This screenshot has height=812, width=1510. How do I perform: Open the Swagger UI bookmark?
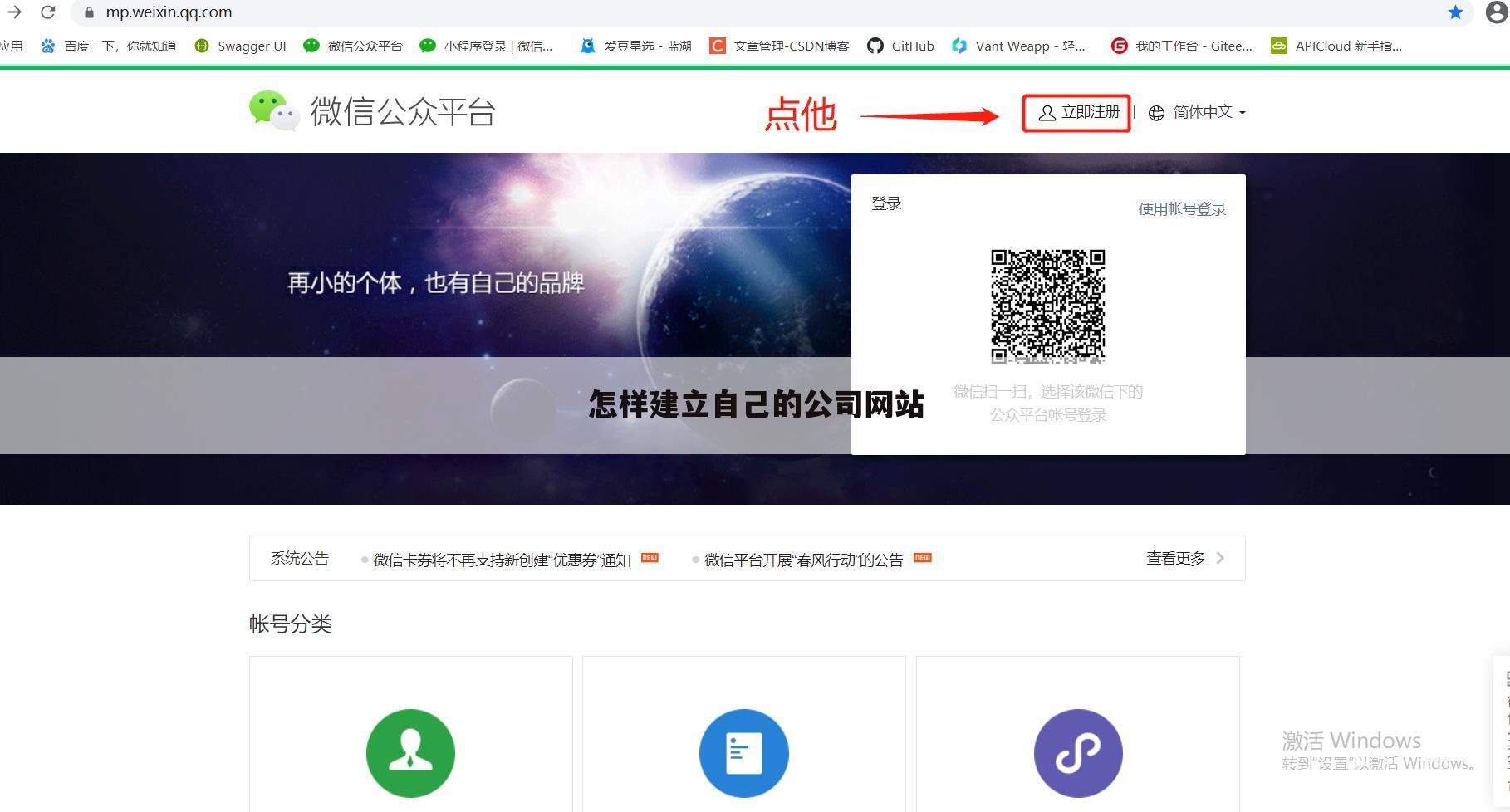point(240,46)
